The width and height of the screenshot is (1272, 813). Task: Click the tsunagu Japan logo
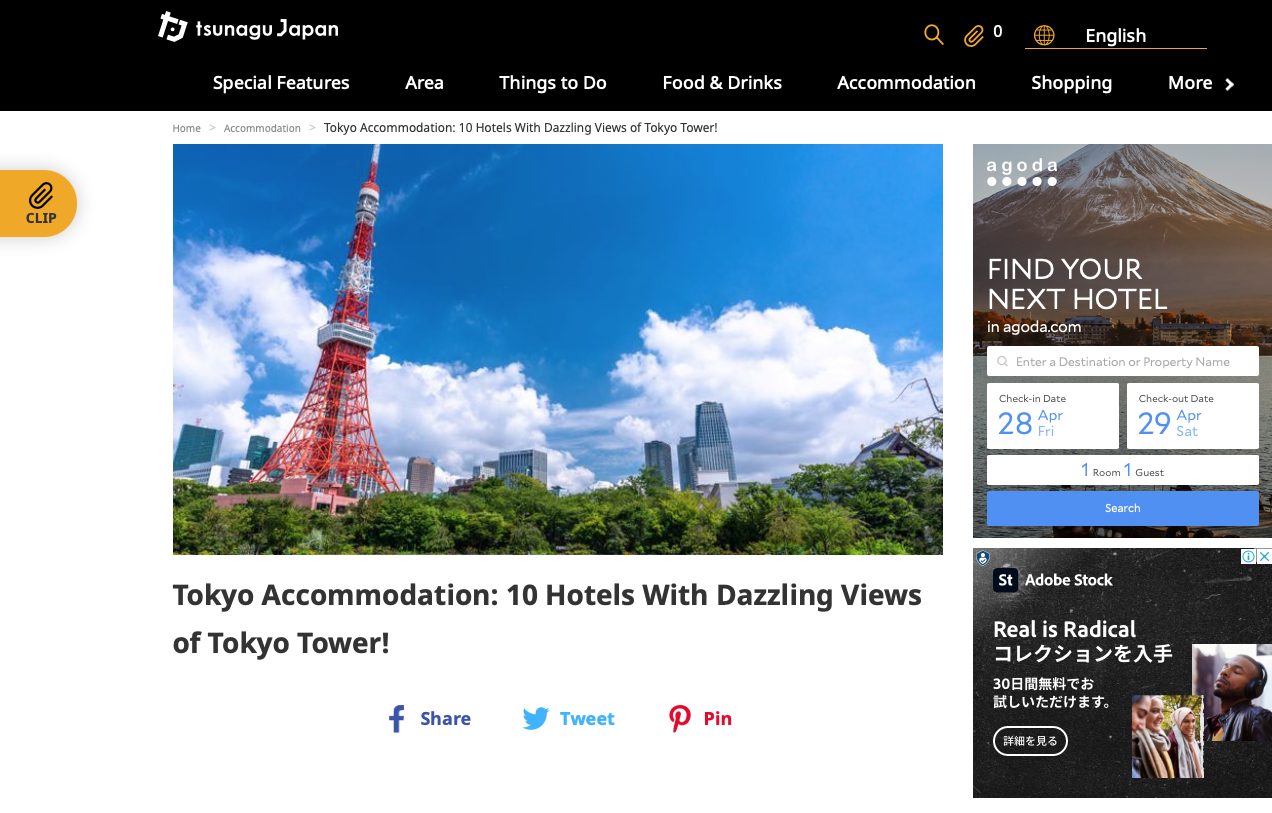[x=248, y=28]
